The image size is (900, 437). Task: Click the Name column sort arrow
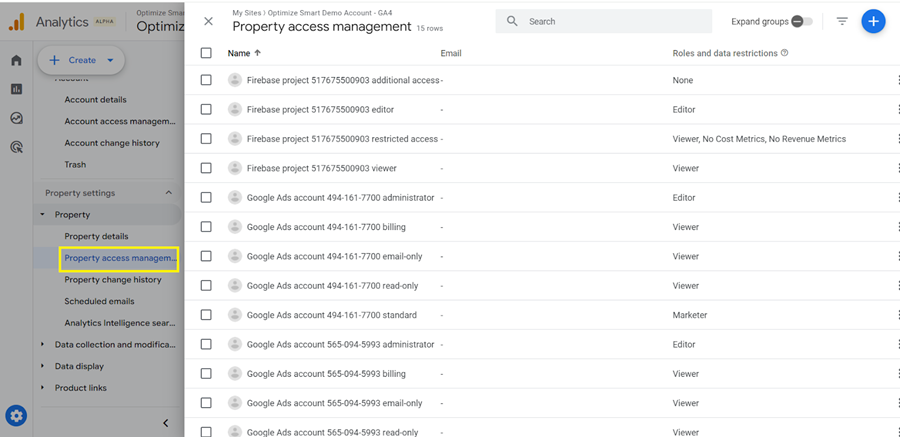click(257, 53)
